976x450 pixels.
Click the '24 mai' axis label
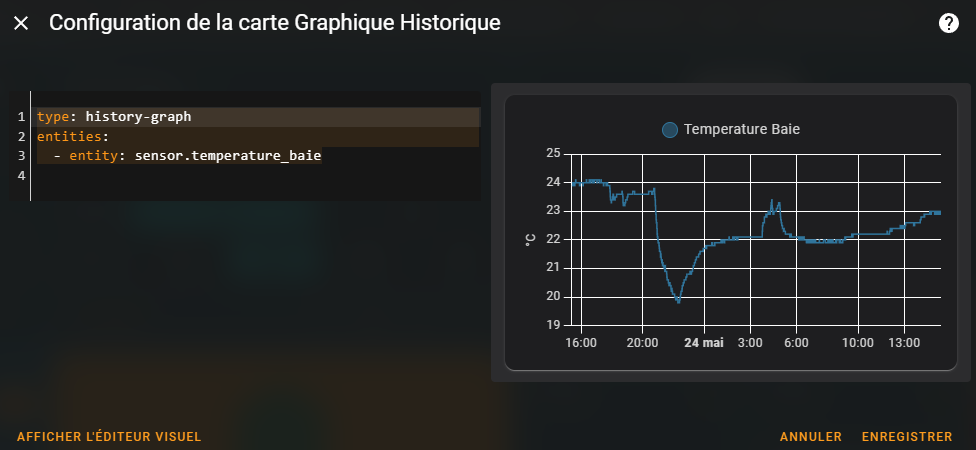point(704,343)
